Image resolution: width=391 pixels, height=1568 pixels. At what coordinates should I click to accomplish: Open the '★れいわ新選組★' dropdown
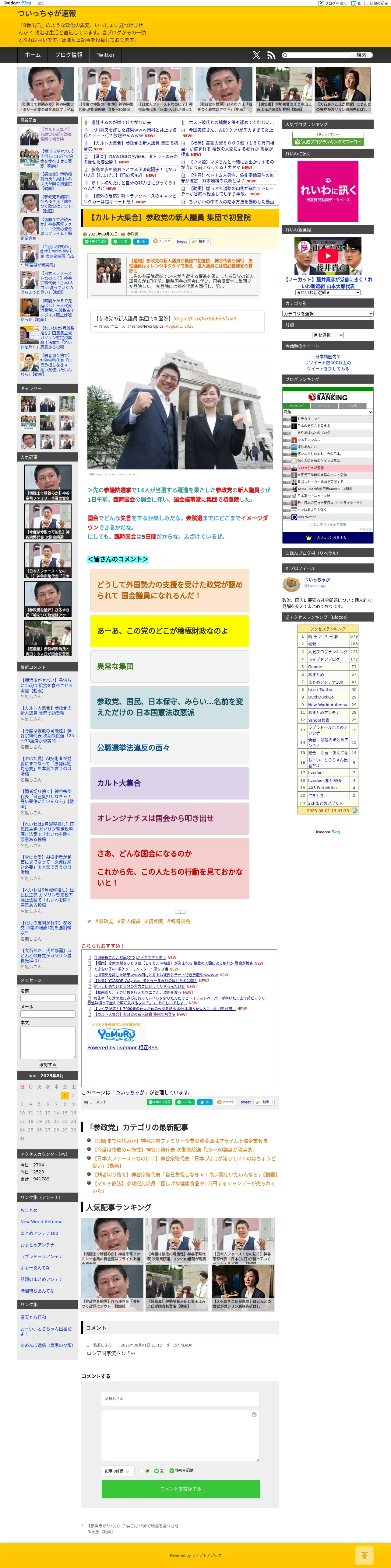tap(328, 293)
